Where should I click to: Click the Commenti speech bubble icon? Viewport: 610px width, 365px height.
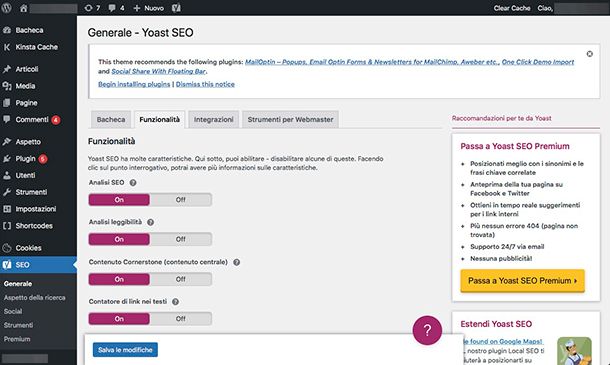(7, 119)
